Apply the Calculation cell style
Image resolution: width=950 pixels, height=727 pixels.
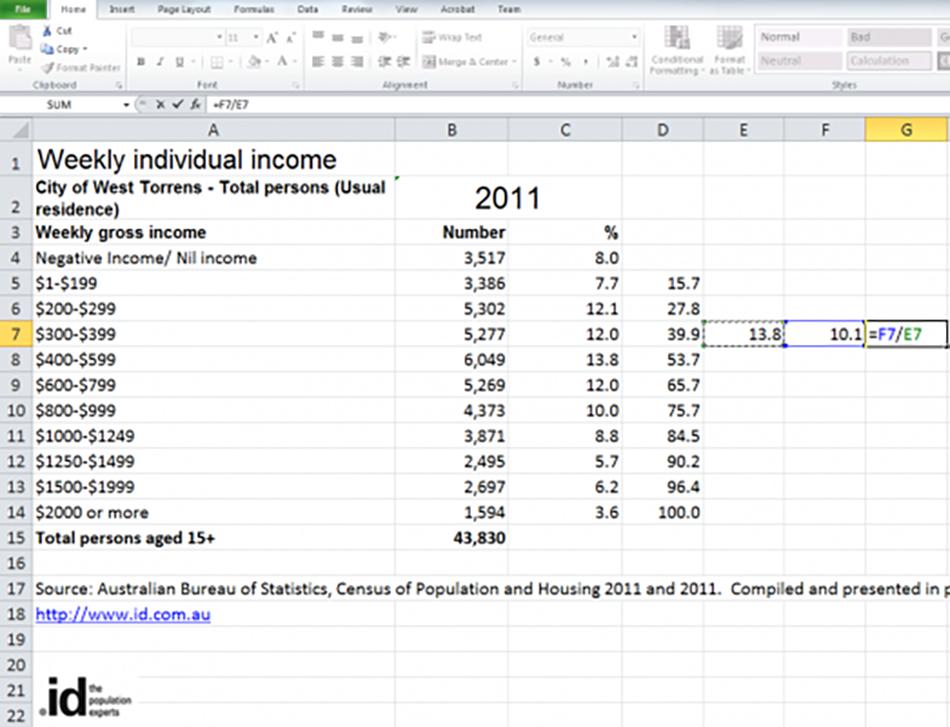(889, 61)
